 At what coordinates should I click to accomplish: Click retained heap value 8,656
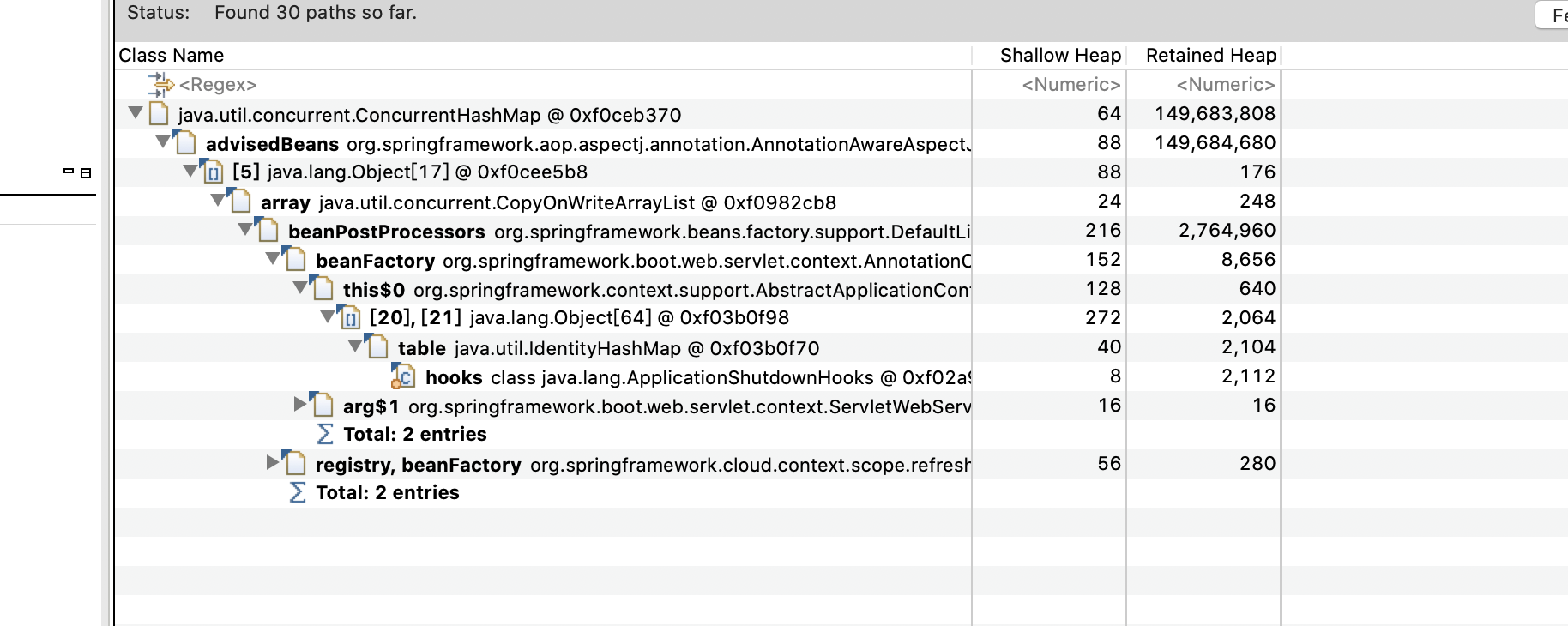click(x=1248, y=259)
